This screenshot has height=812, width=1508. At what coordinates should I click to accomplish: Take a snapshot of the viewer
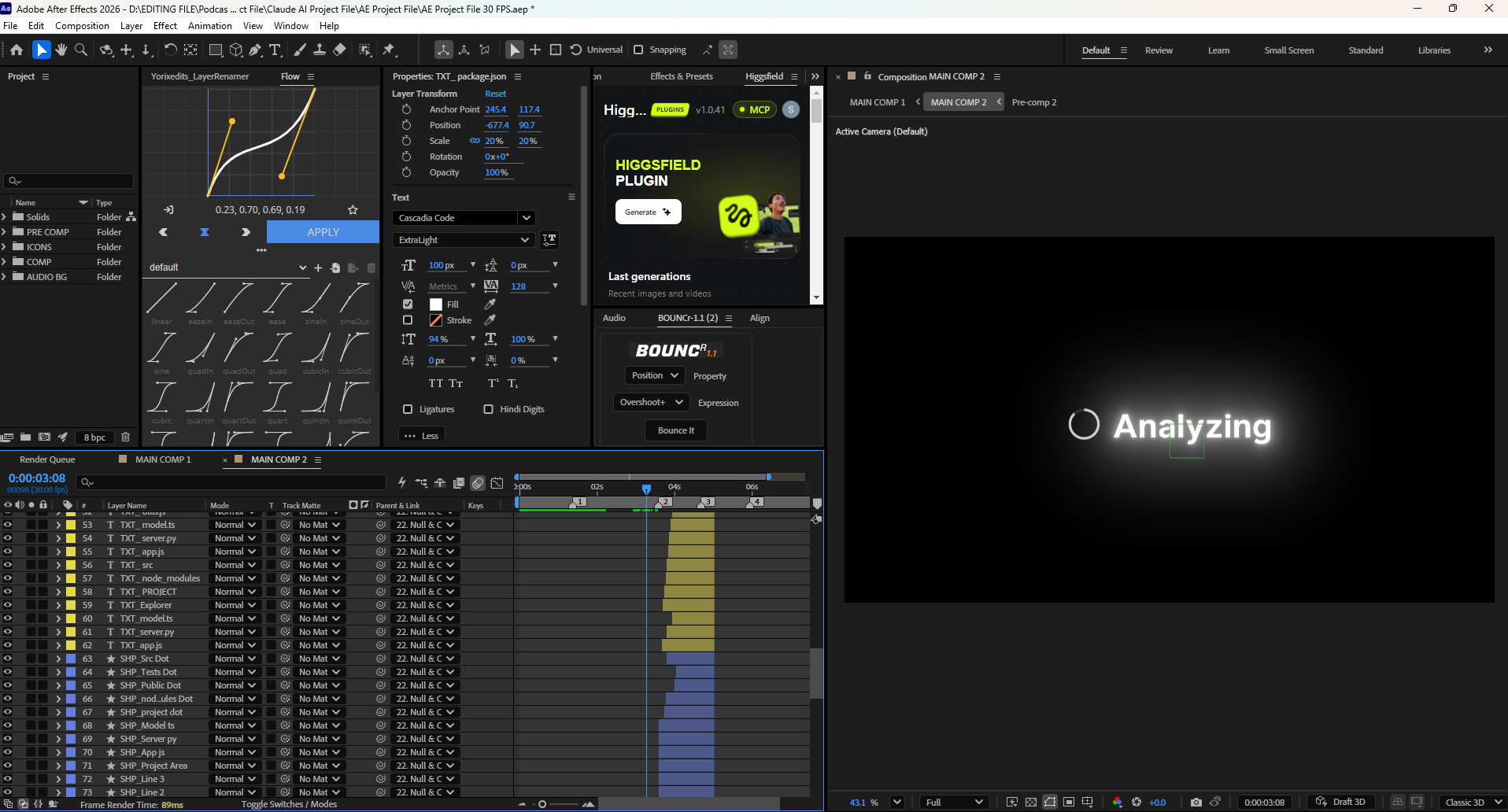click(1196, 802)
